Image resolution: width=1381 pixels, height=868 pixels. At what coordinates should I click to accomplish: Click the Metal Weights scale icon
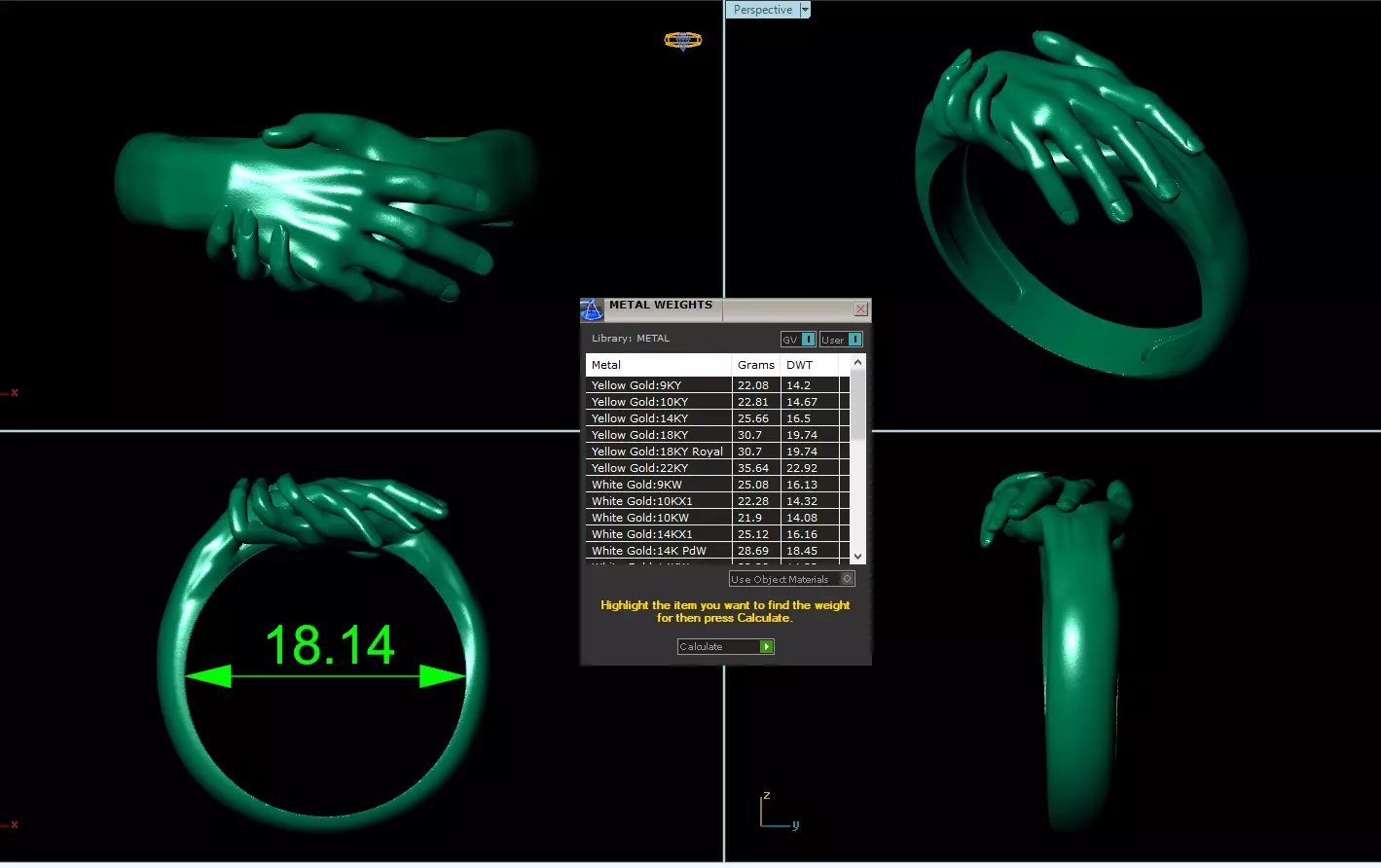pos(592,310)
